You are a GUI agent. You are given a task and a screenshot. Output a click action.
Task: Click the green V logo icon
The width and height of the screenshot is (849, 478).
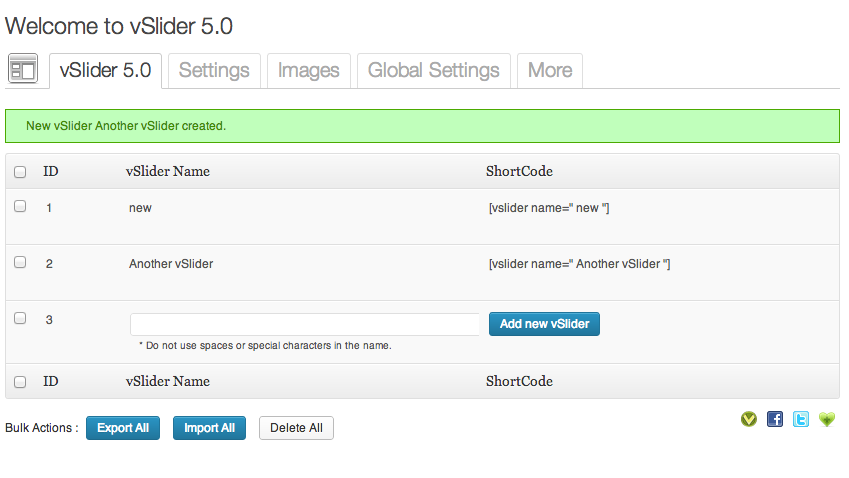749,419
